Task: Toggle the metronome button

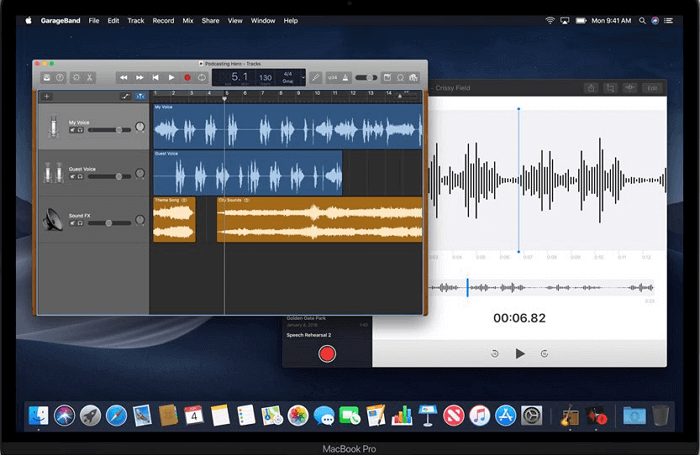Action: click(345, 77)
